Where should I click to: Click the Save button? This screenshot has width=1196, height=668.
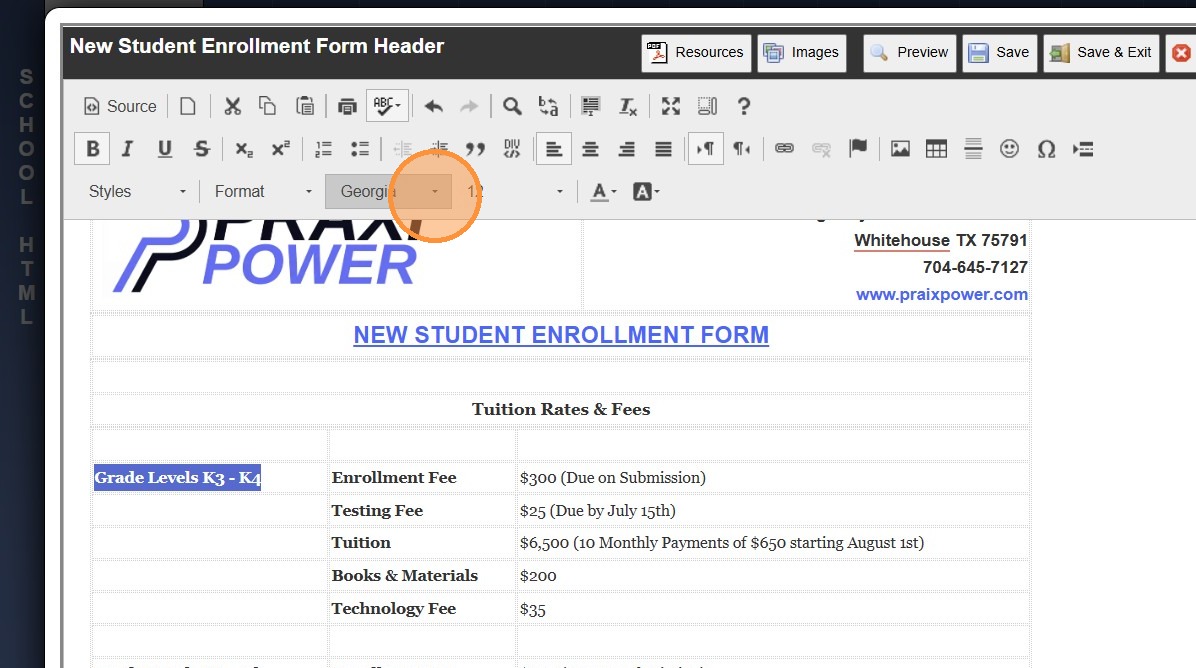(999, 53)
